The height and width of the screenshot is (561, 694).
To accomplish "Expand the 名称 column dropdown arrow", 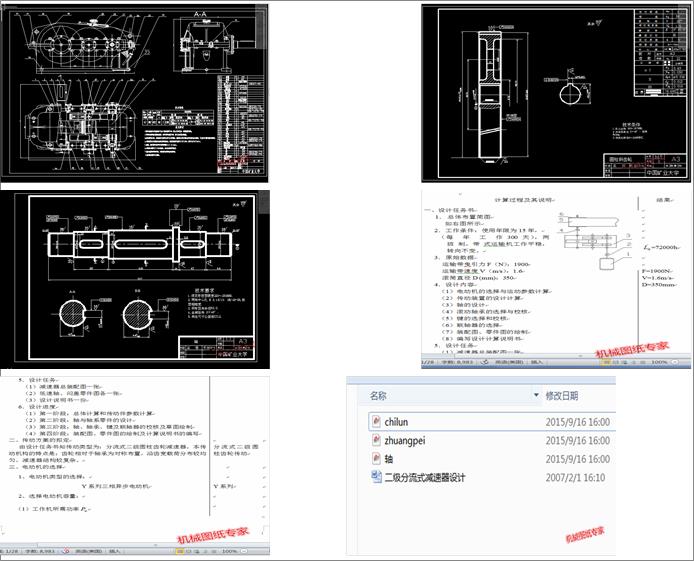I will coord(536,395).
